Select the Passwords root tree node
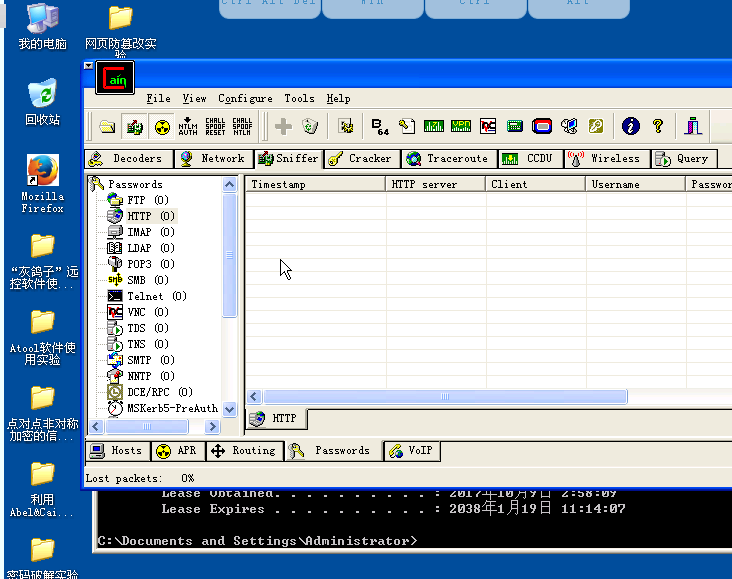This screenshot has height=579, width=732. pyautogui.click(x=135, y=184)
